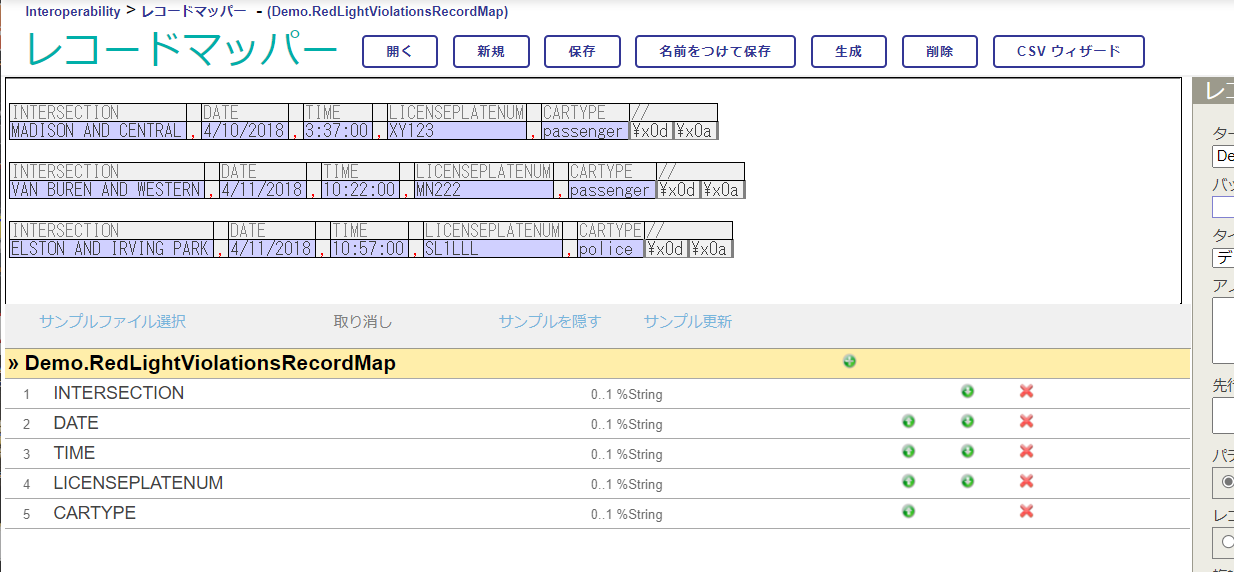This screenshot has width=1234, height=572.
Task: Hide sample via サンプルを隠す
Action: point(549,322)
